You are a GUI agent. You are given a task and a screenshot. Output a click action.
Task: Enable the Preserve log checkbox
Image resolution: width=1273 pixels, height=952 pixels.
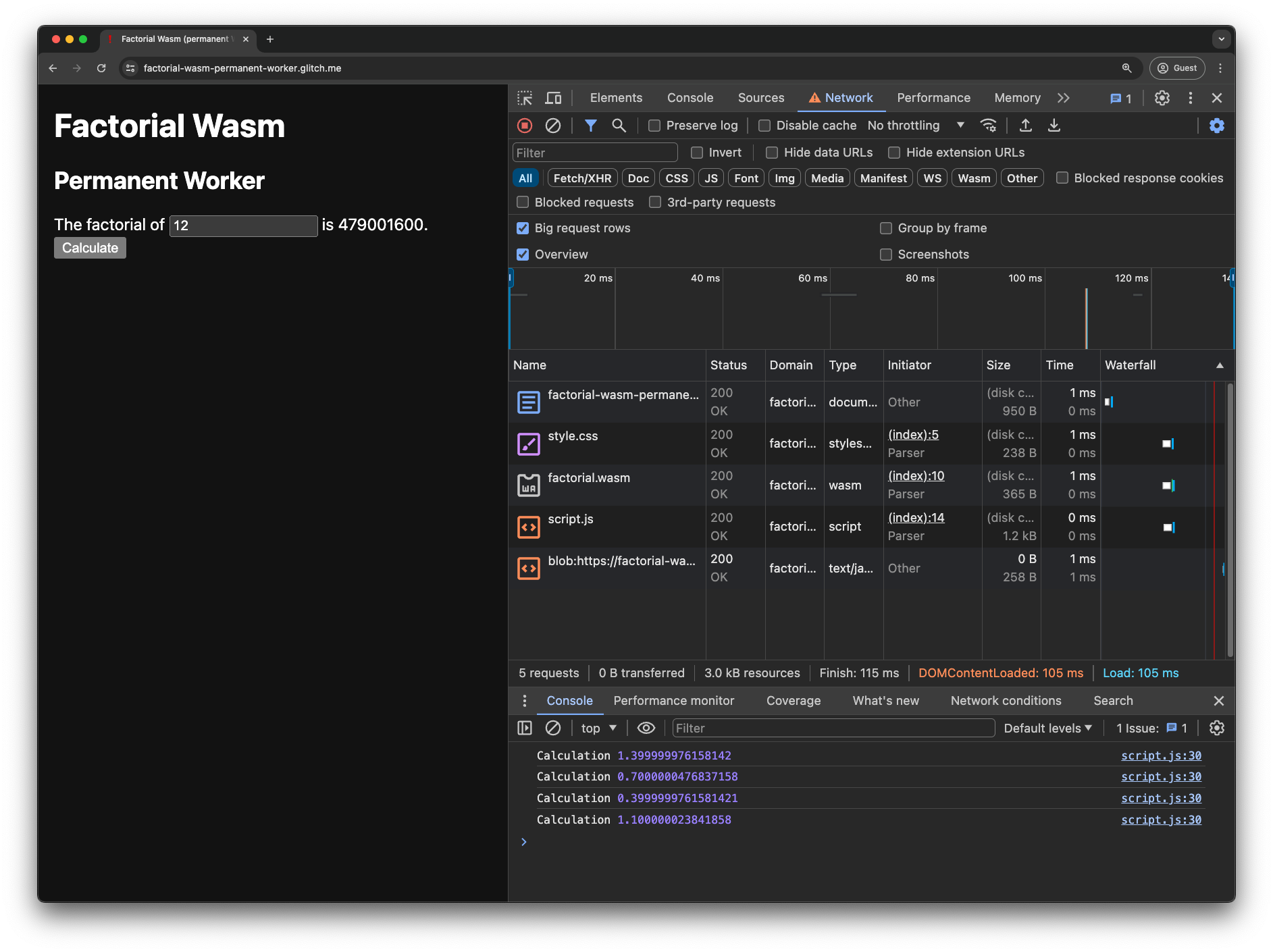pos(654,126)
